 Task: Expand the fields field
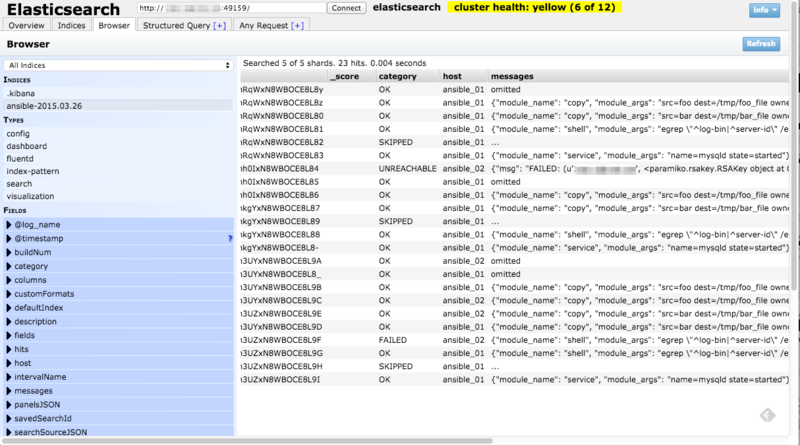118,335
